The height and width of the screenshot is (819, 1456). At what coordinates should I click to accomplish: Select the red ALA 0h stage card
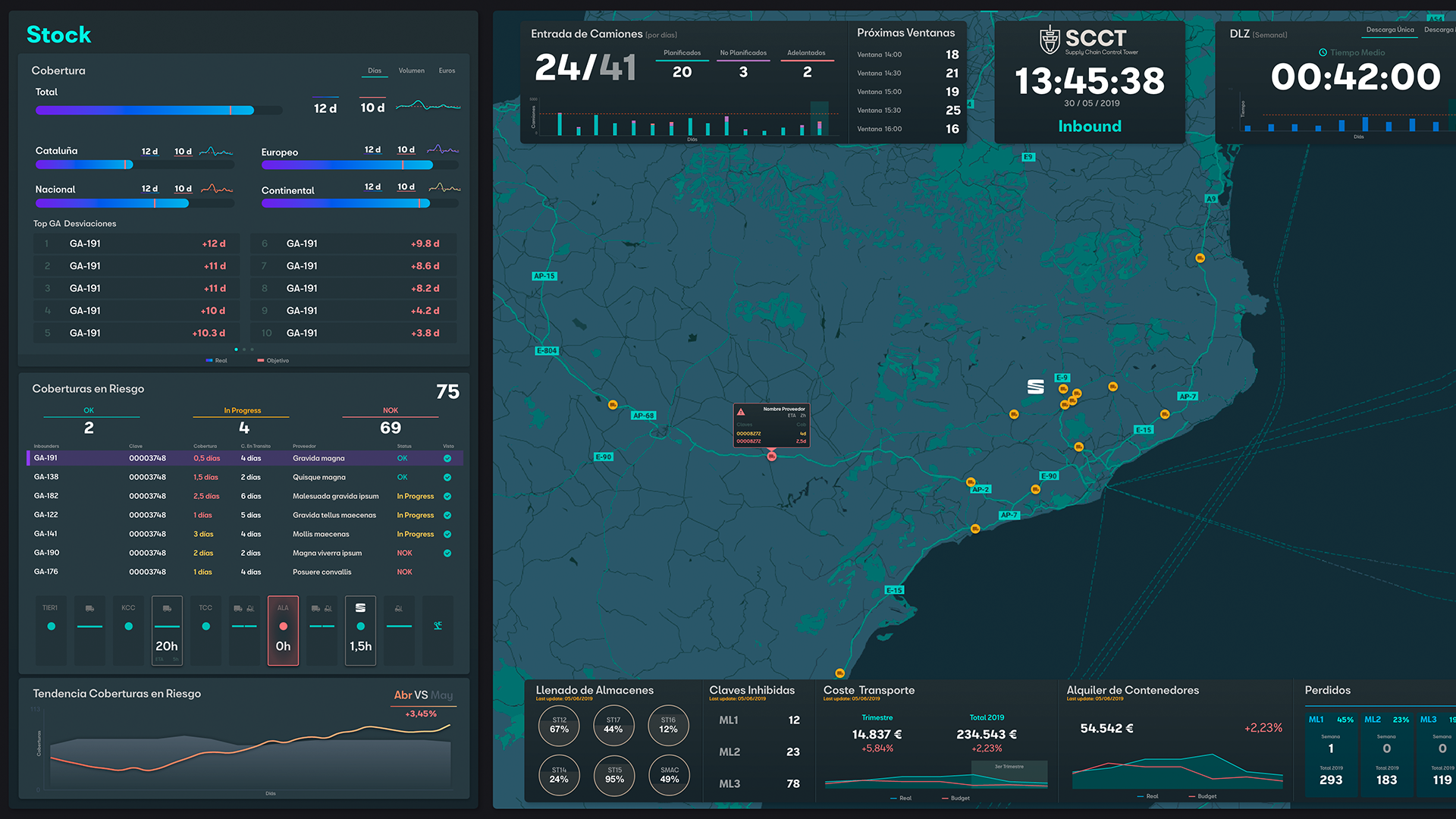pyautogui.click(x=283, y=630)
